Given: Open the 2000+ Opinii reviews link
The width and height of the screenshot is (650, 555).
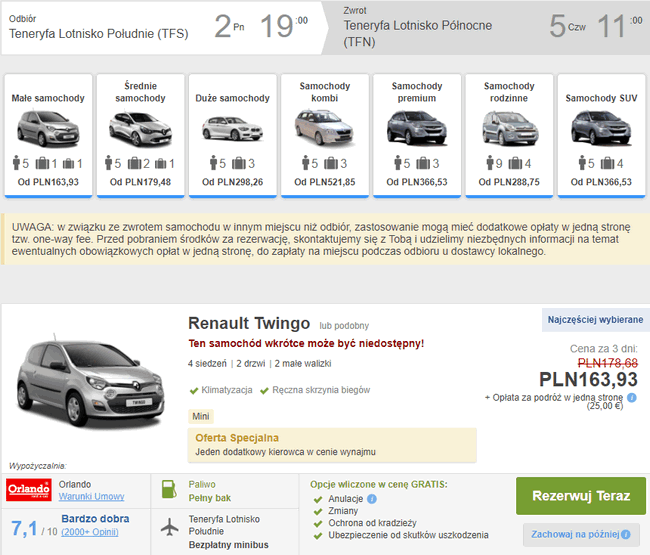Looking at the screenshot, I should [x=90, y=532].
